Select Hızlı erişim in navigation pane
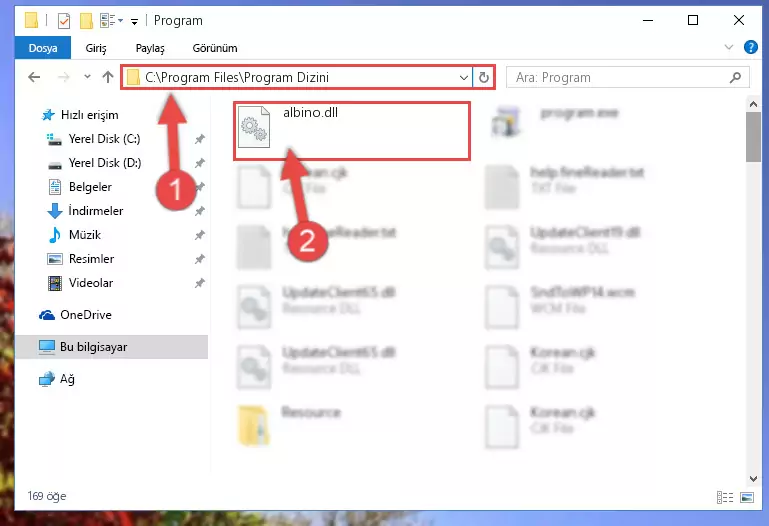Image resolution: width=769 pixels, height=526 pixels. click(x=89, y=115)
